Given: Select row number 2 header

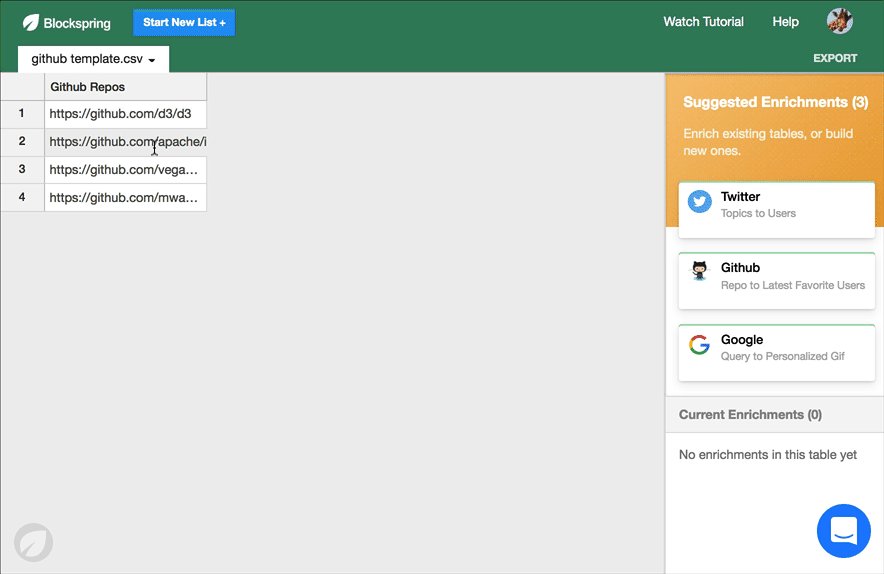Looking at the screenshot, I should [x=22, y=142].
